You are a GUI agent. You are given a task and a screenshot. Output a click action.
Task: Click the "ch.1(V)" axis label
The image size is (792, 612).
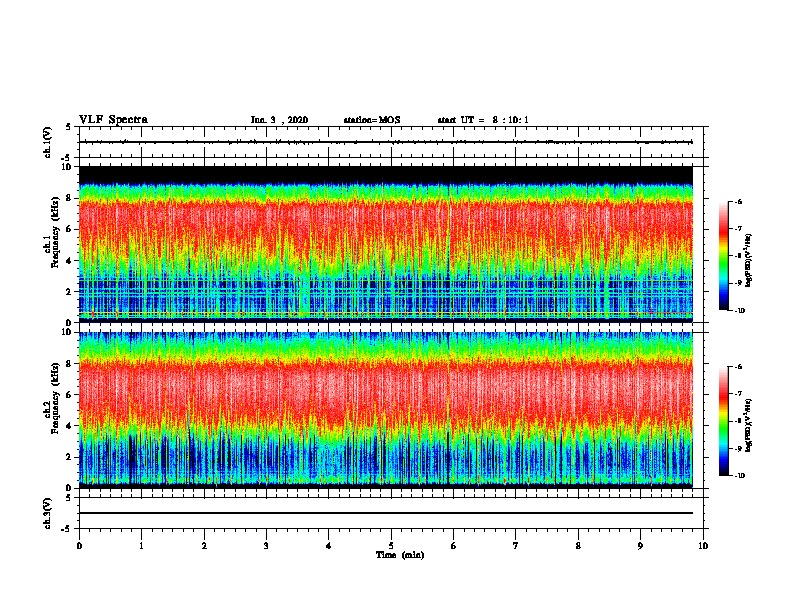[47, 142]
